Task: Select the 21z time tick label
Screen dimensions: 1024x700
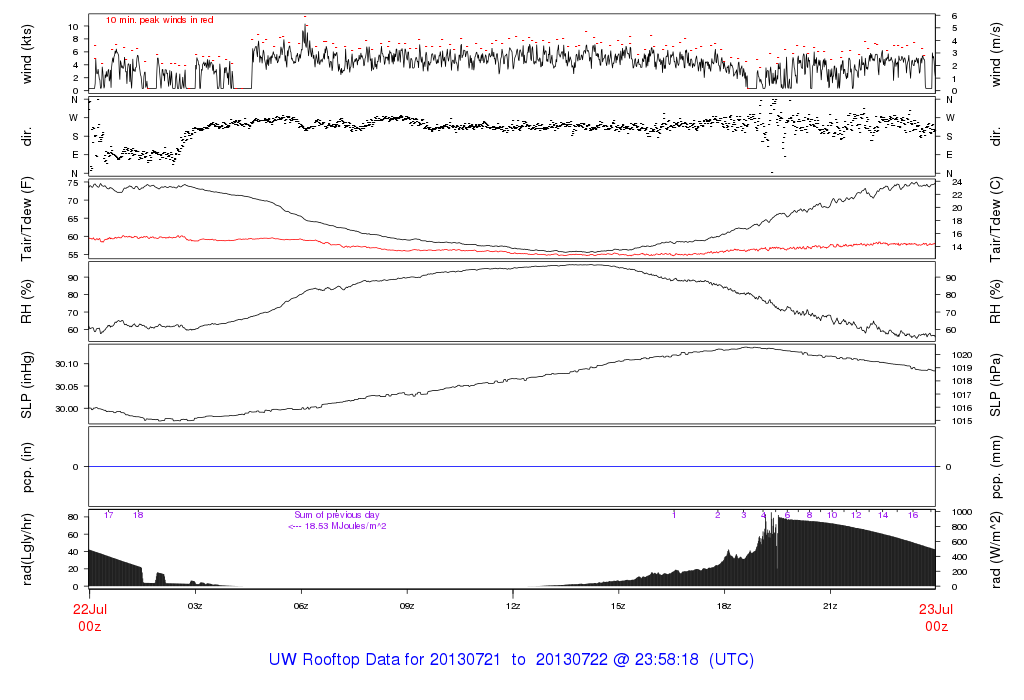Action: click(x=830, y=607)
